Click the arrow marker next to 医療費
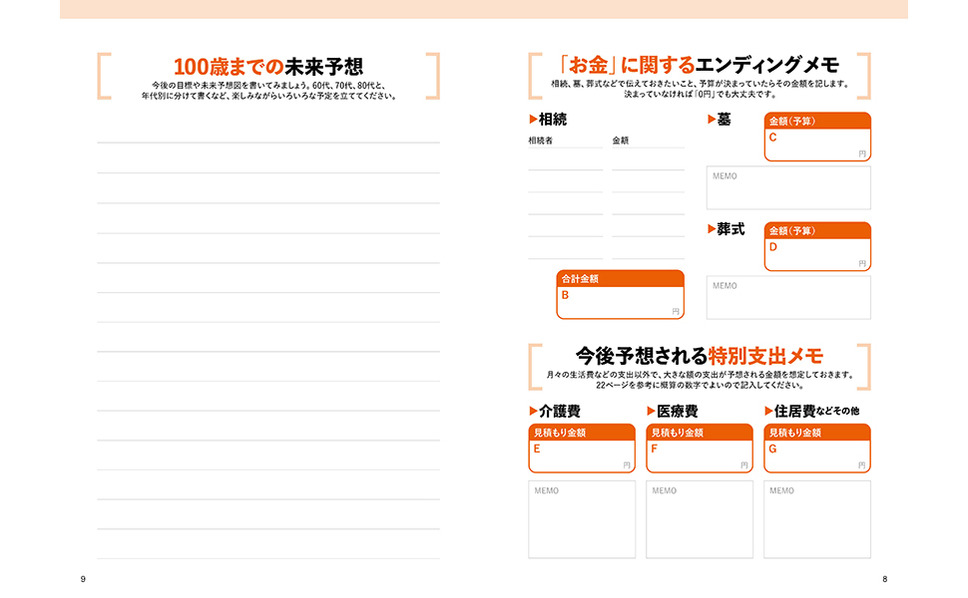 click(651, 411)
